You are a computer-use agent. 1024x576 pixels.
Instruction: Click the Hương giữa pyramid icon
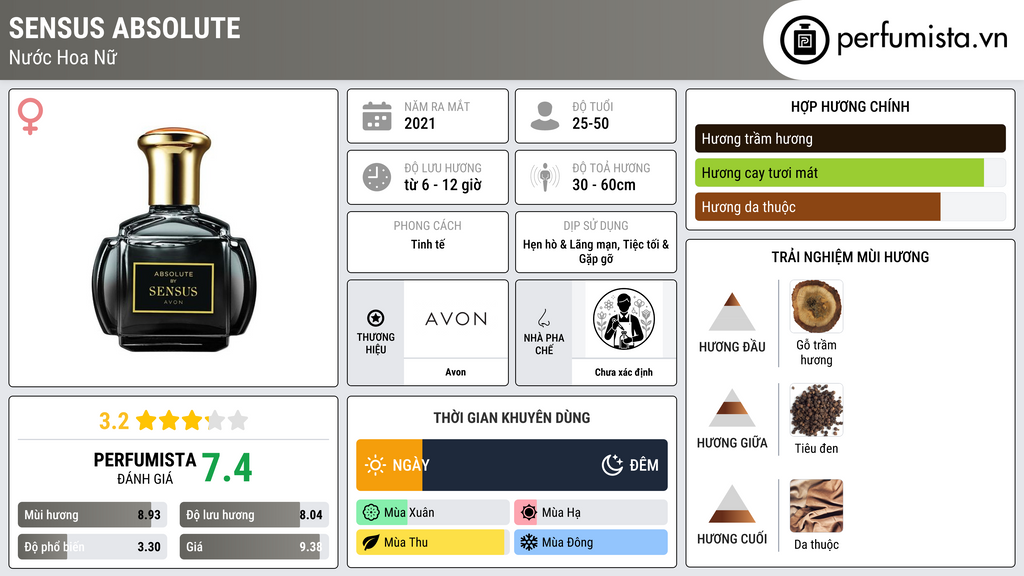coord(732,408)
